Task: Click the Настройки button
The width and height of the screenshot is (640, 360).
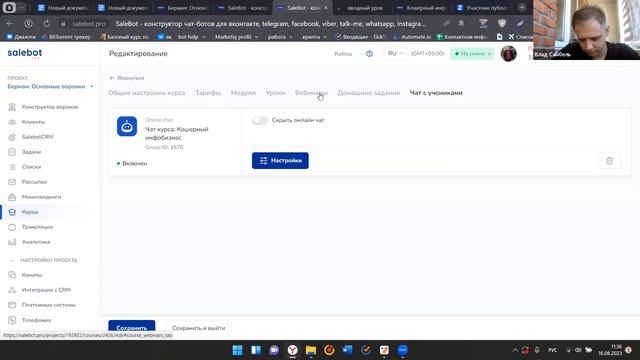Action: point(280,161)
